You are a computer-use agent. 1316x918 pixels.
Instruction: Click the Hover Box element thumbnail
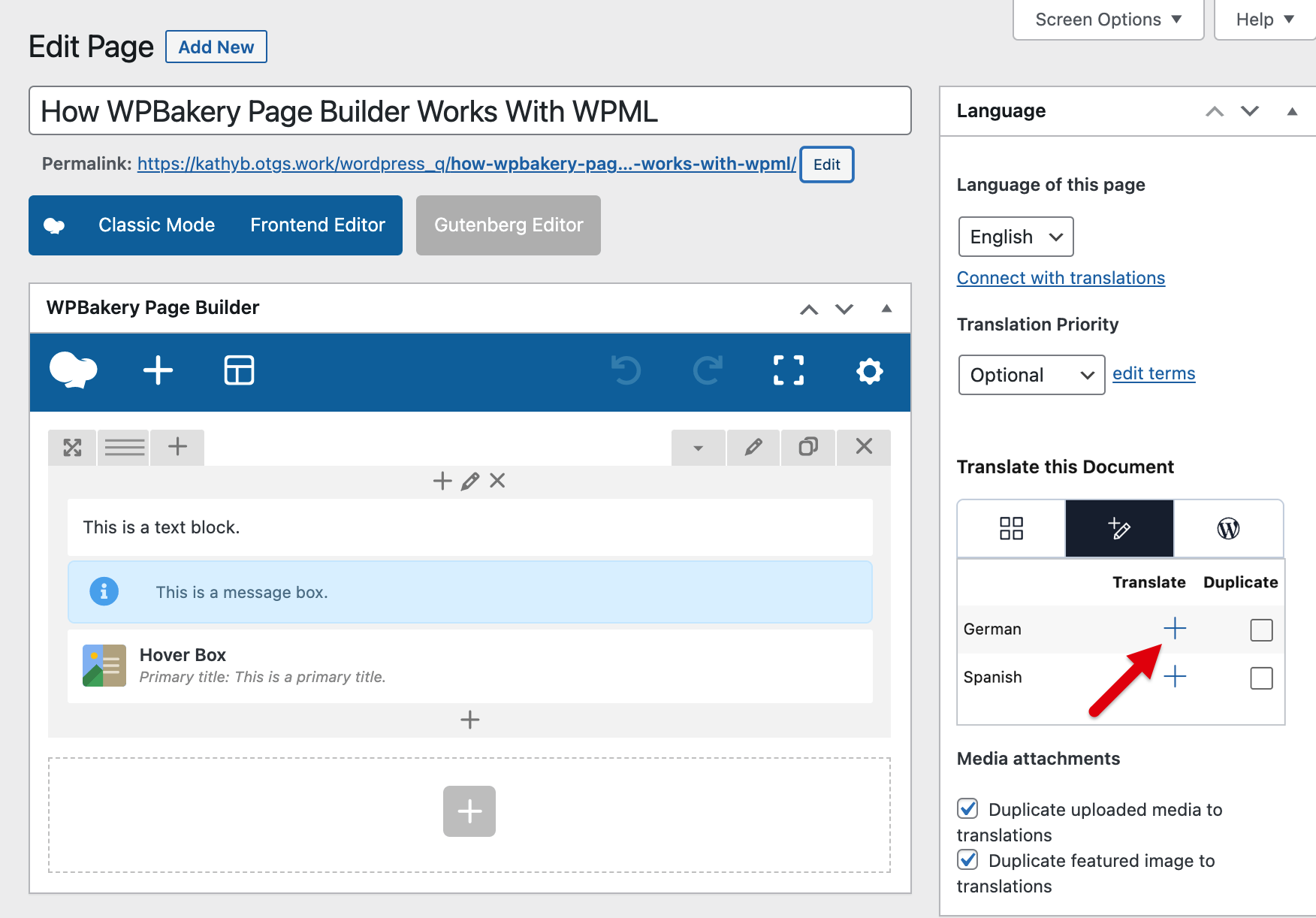[104, 666]
